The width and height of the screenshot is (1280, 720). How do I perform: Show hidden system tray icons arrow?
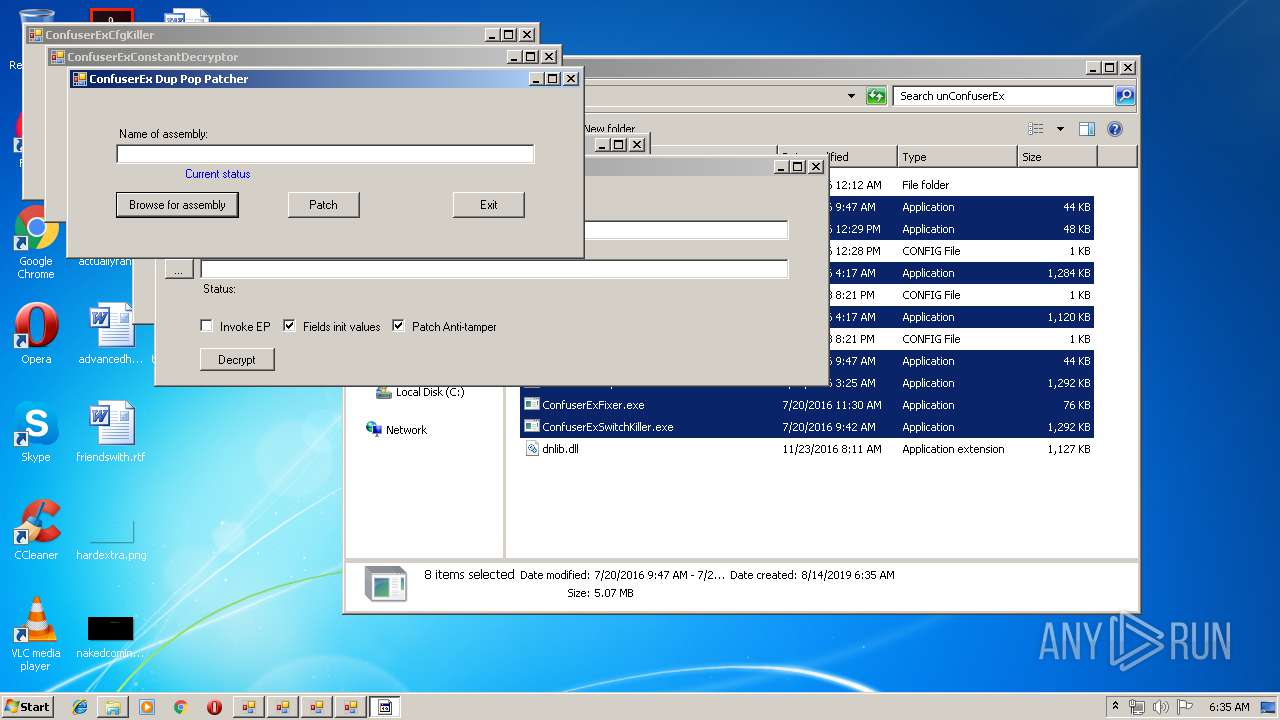1115,706
